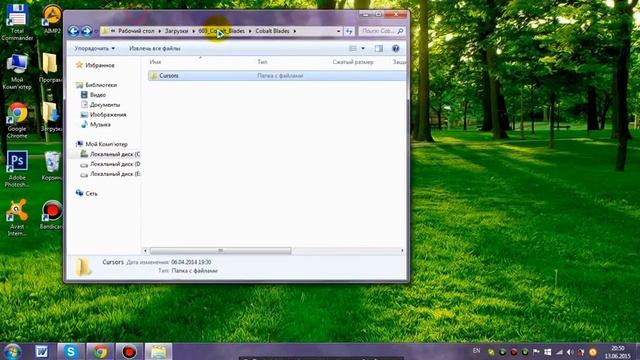Go to 003_Cobalt_Blades breadcrumb
The image size is (640, 360).
click(x=222, y=31)
